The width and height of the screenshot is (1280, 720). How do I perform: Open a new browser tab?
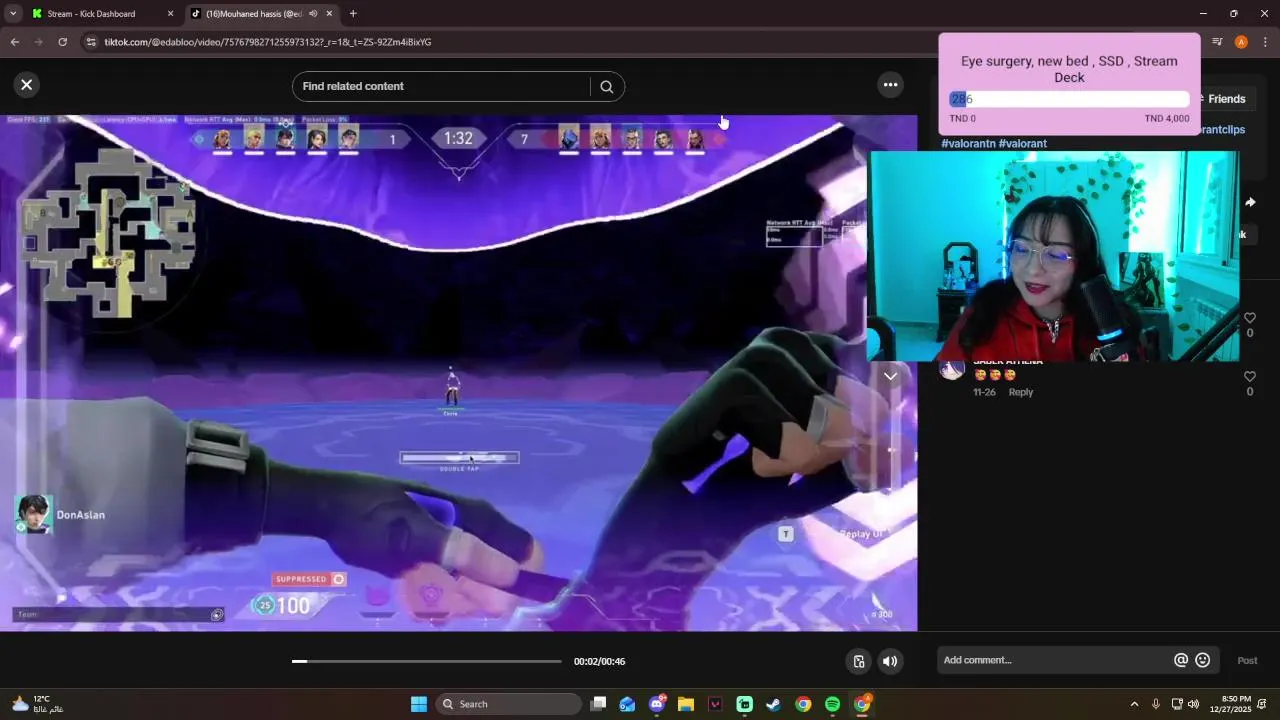click(353, 14)
